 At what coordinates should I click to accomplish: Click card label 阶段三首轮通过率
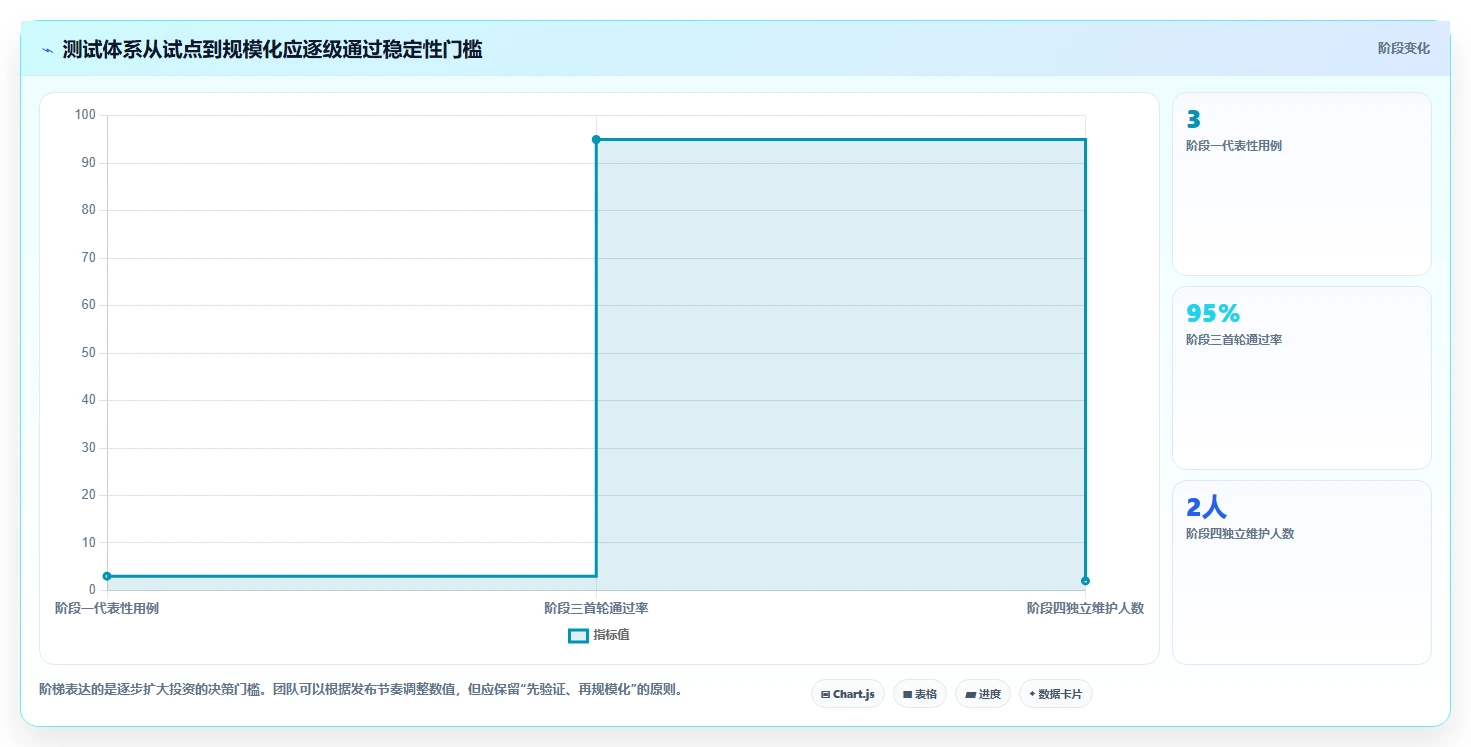[1234, 340]
